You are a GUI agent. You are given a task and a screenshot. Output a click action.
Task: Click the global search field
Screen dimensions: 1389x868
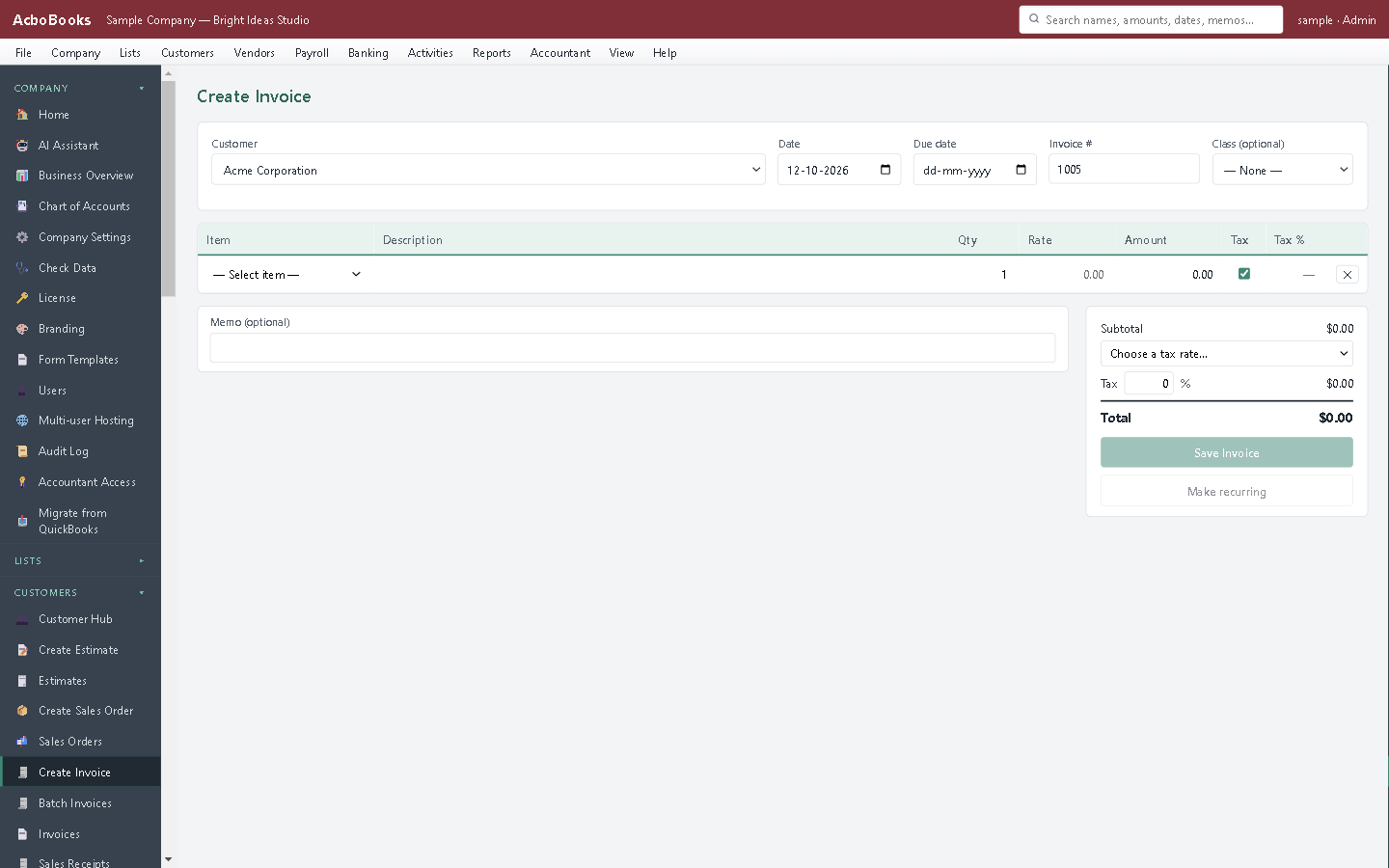[x=1151, y=19]
